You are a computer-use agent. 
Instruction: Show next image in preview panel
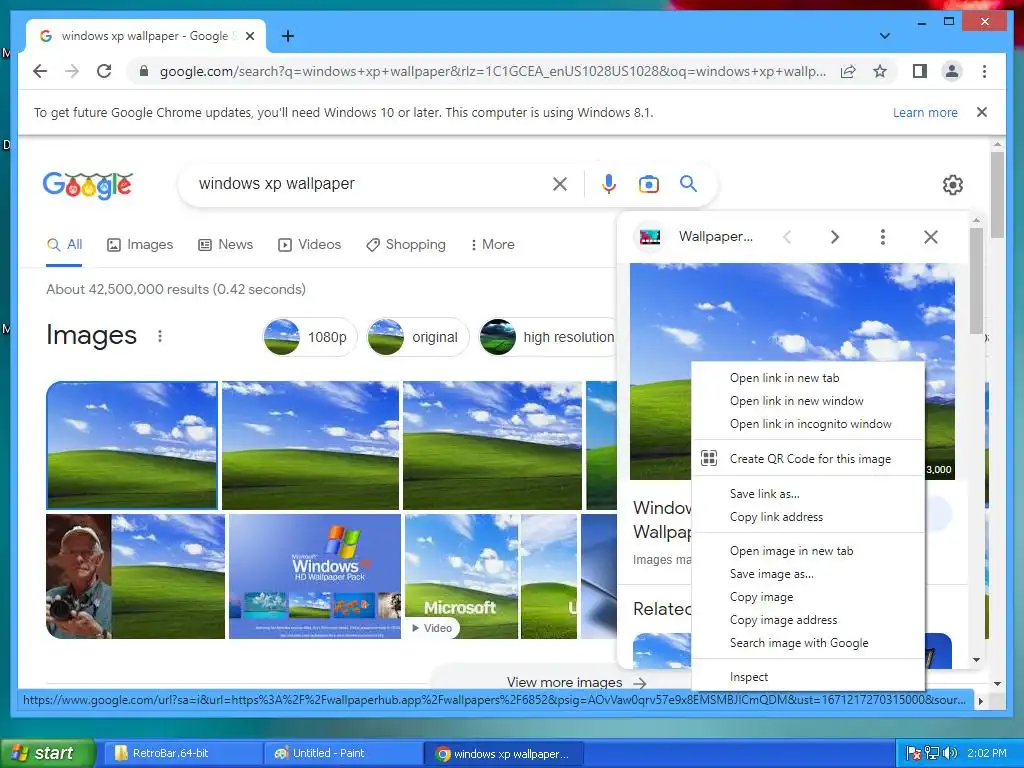tap(835, 237)
